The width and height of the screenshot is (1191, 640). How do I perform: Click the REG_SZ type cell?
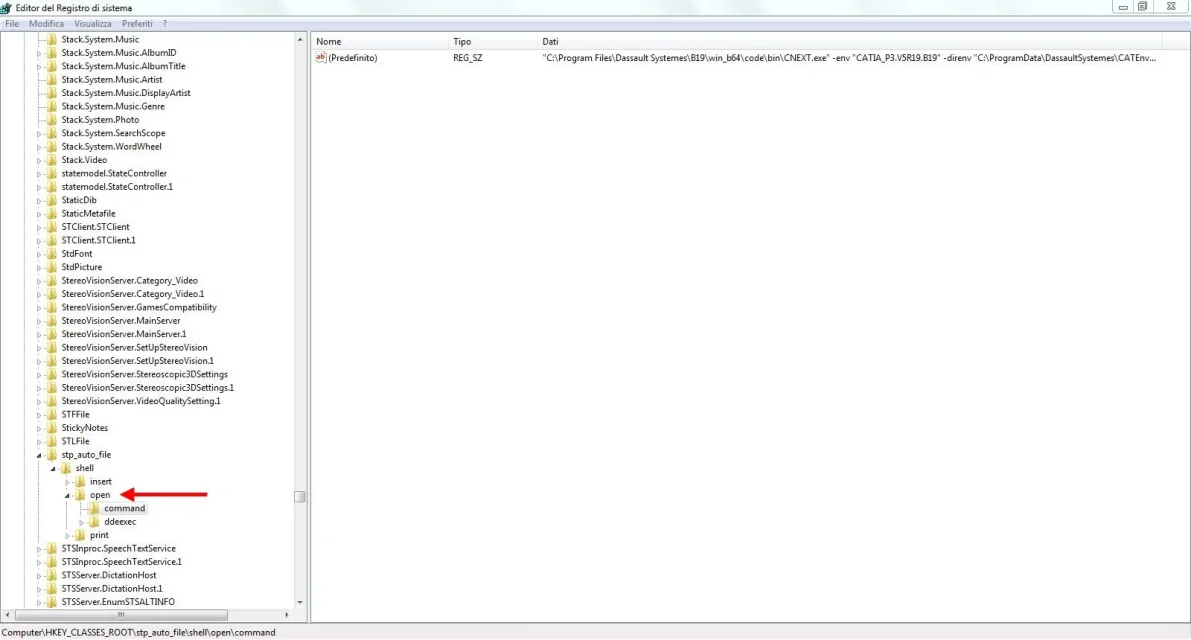(x=467, y=58)
